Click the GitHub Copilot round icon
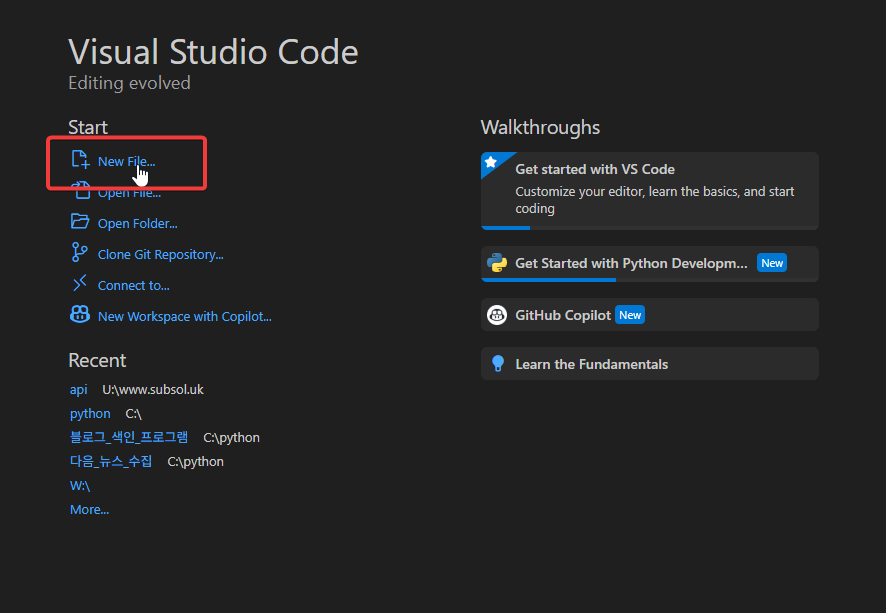 497,315
